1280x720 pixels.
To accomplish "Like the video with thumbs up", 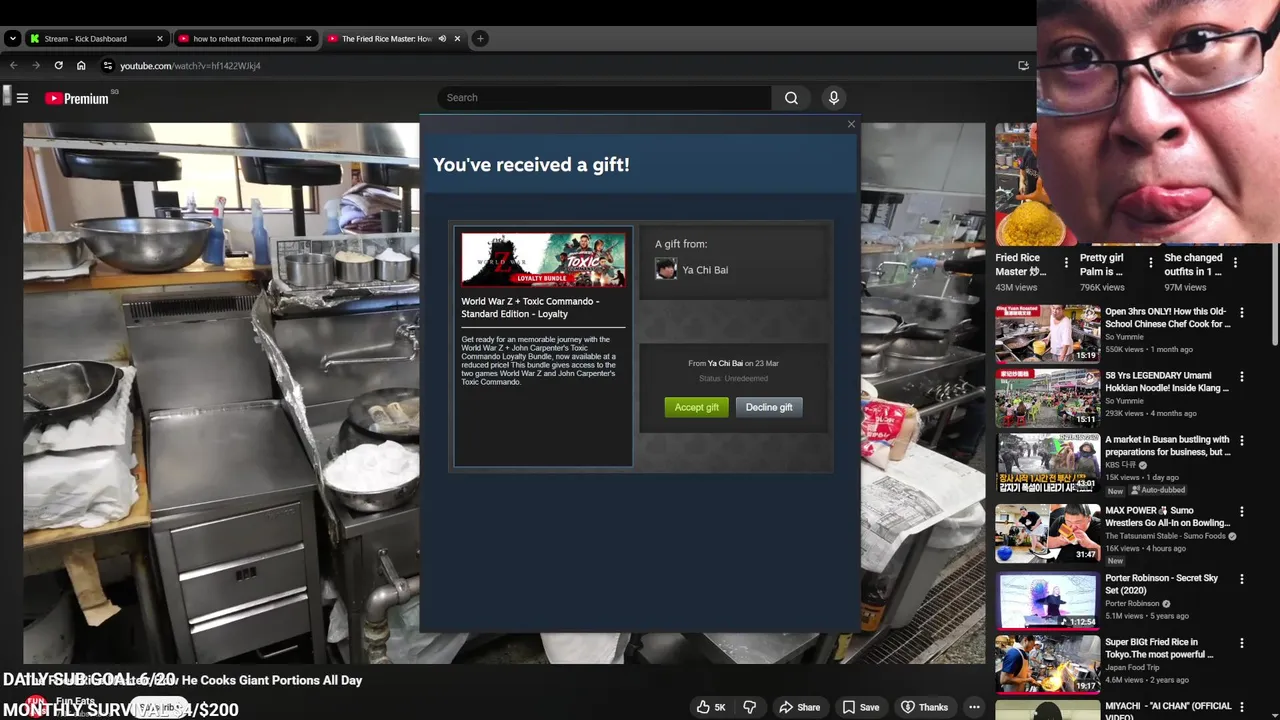I will [713, 707].
